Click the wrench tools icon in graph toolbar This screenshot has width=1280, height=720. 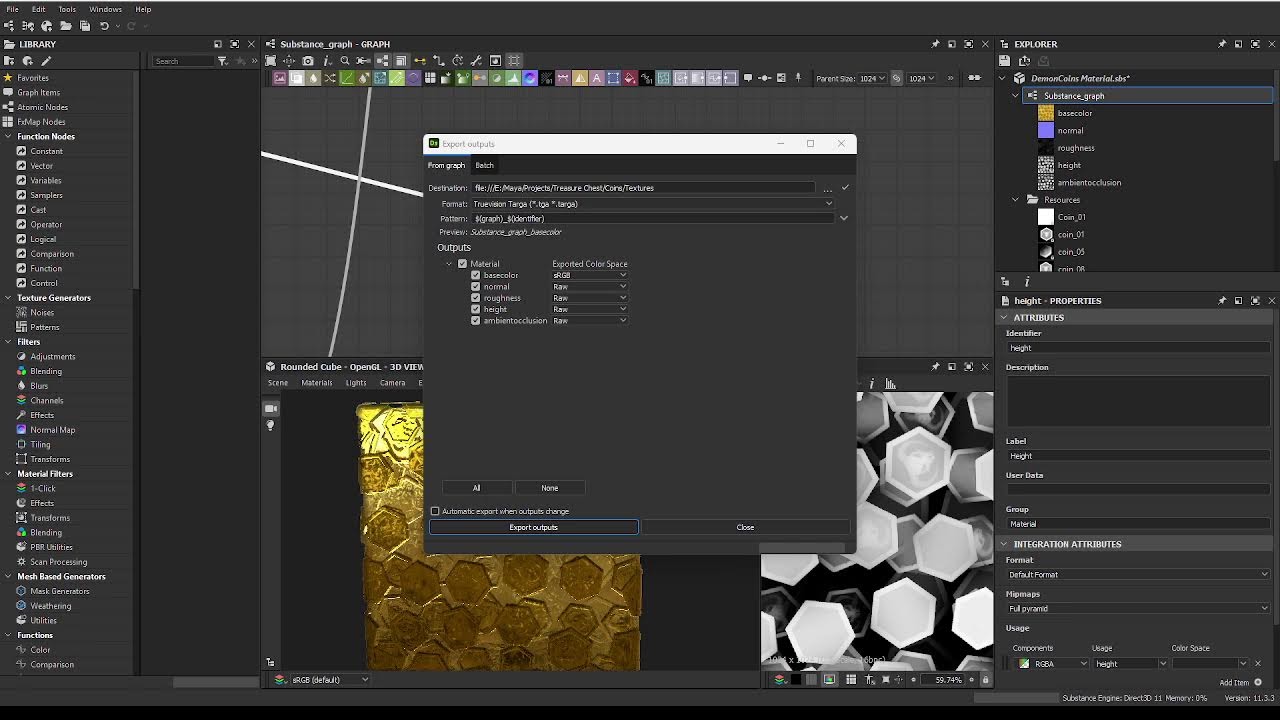[x=476, y=61]
